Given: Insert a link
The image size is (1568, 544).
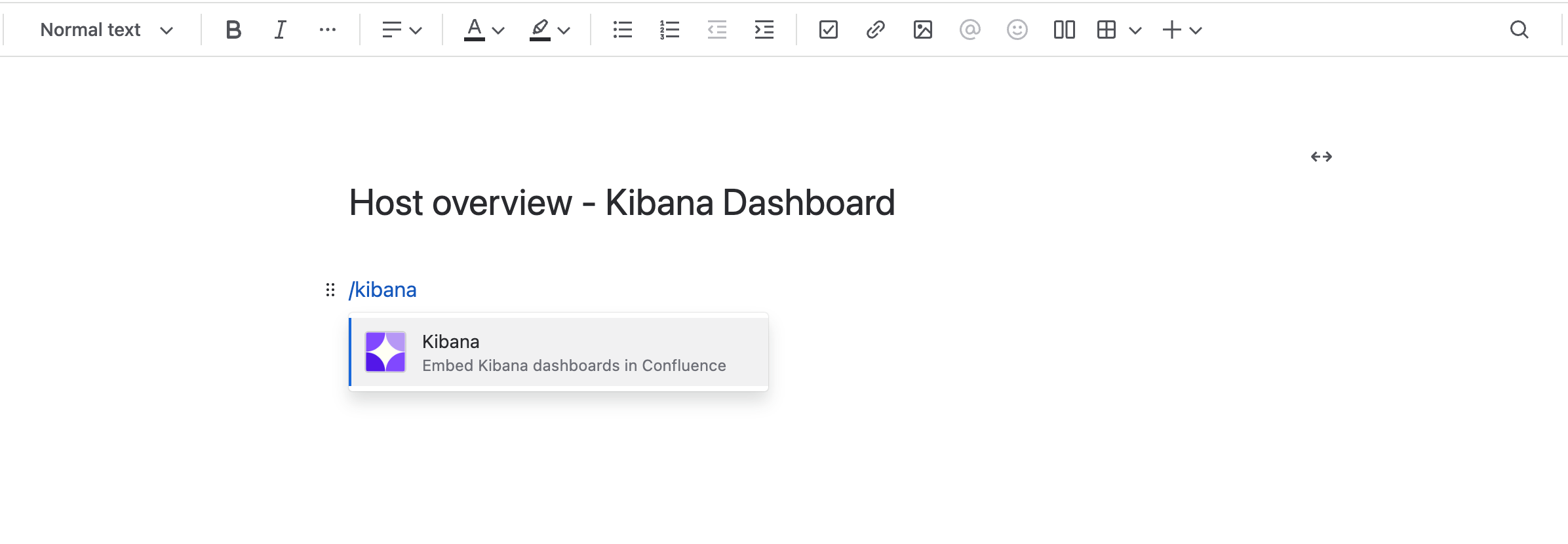Looking at the screenshot, I should pos(876,29).
